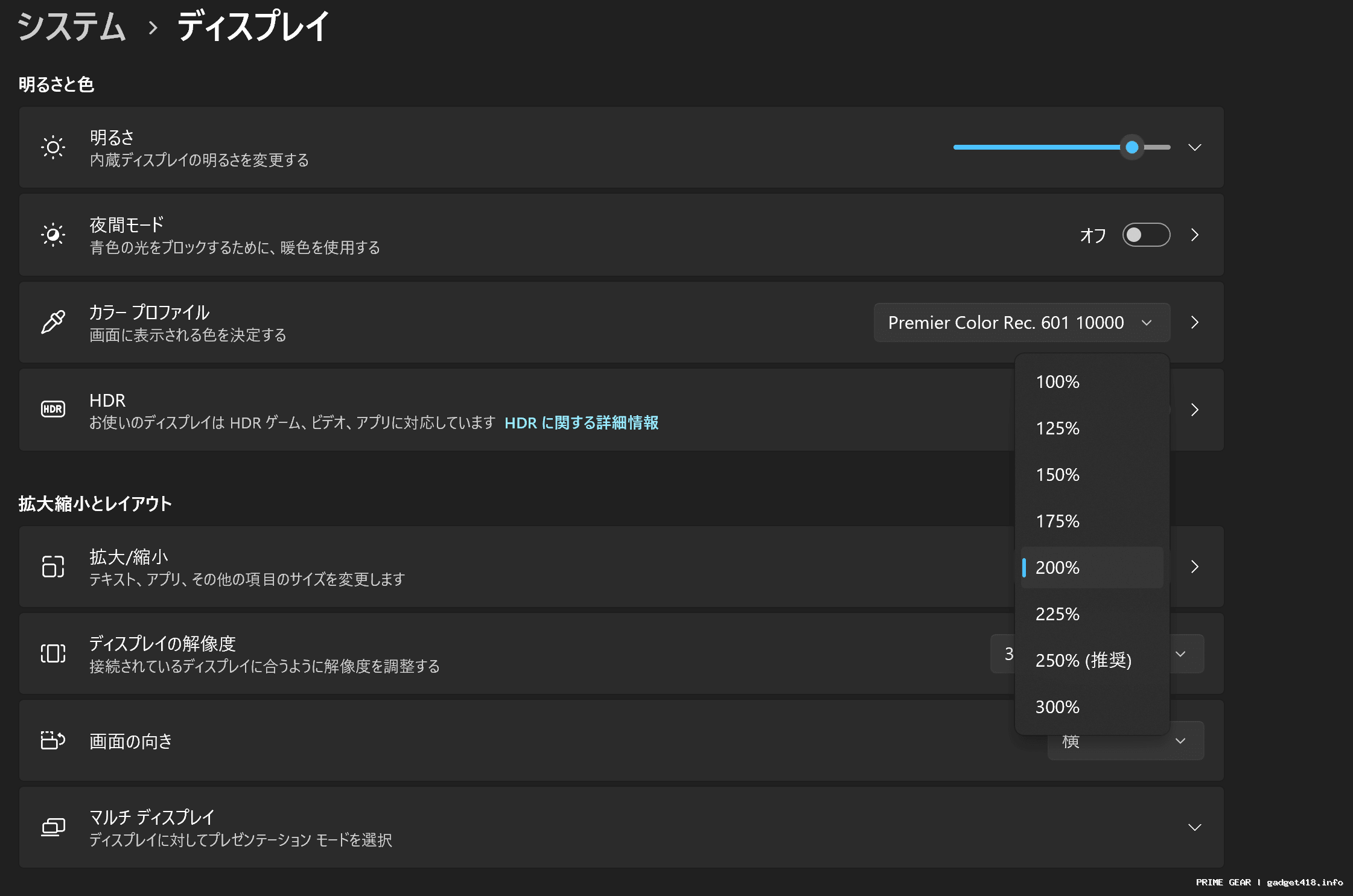Open the Premier Color profile dropdown
This screenshot has width=1353, height=896.
pyautogui.click(x=1021, y=323)
